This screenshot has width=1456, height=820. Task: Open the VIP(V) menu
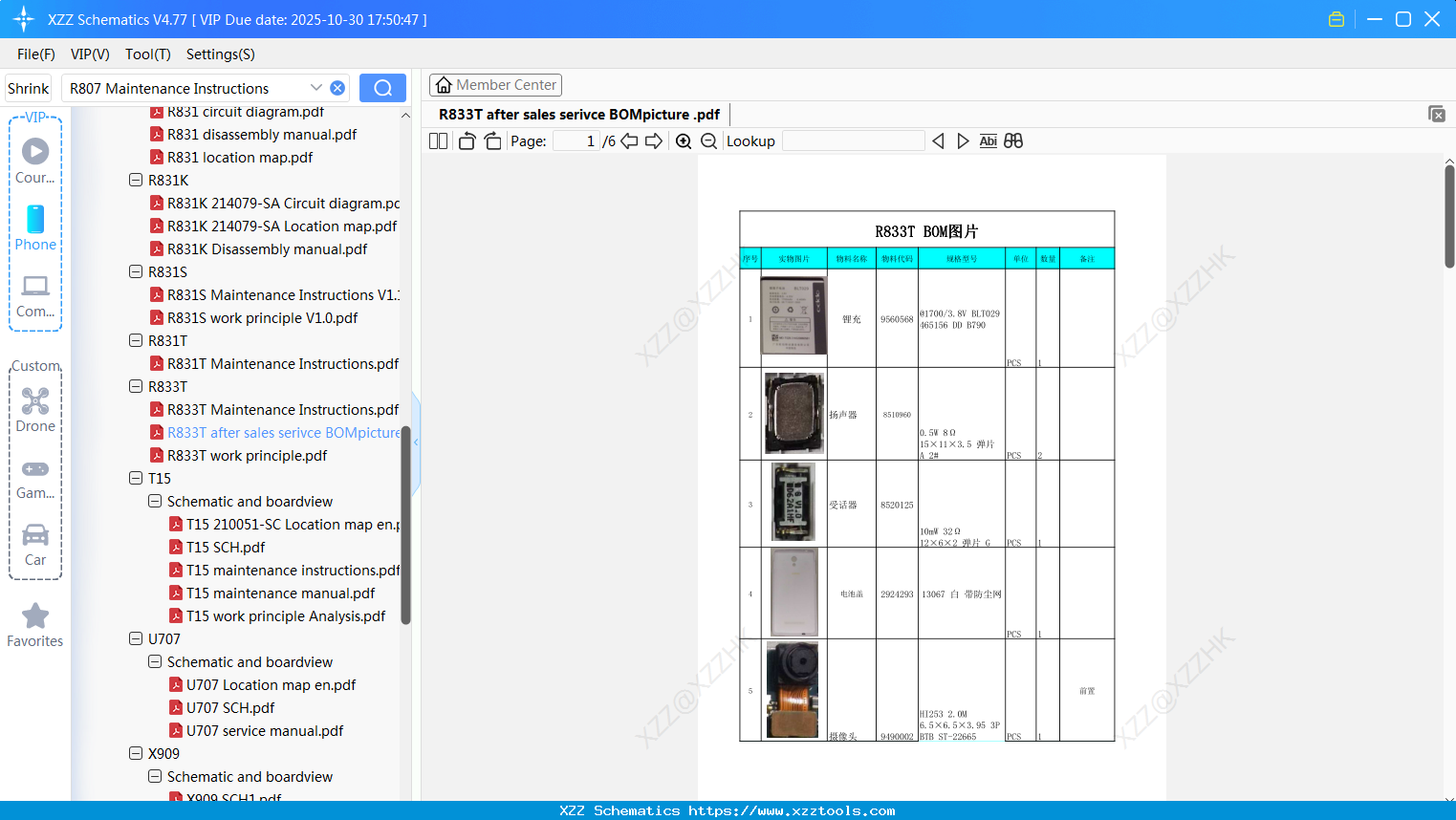point(90,54)
